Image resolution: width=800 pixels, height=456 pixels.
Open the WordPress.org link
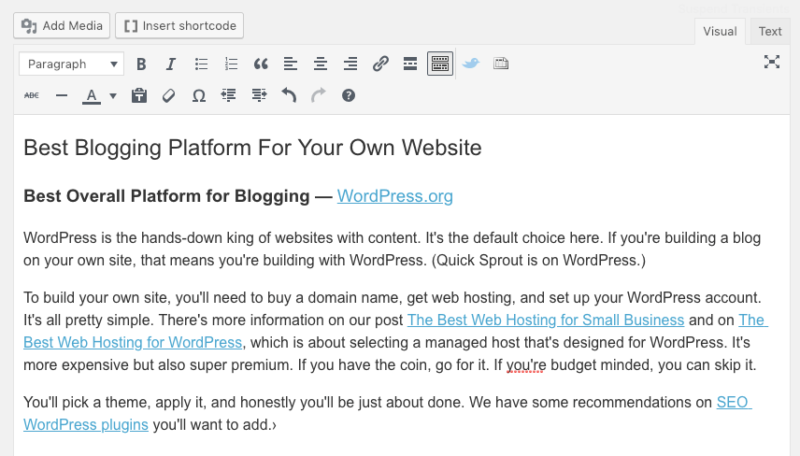395,196
